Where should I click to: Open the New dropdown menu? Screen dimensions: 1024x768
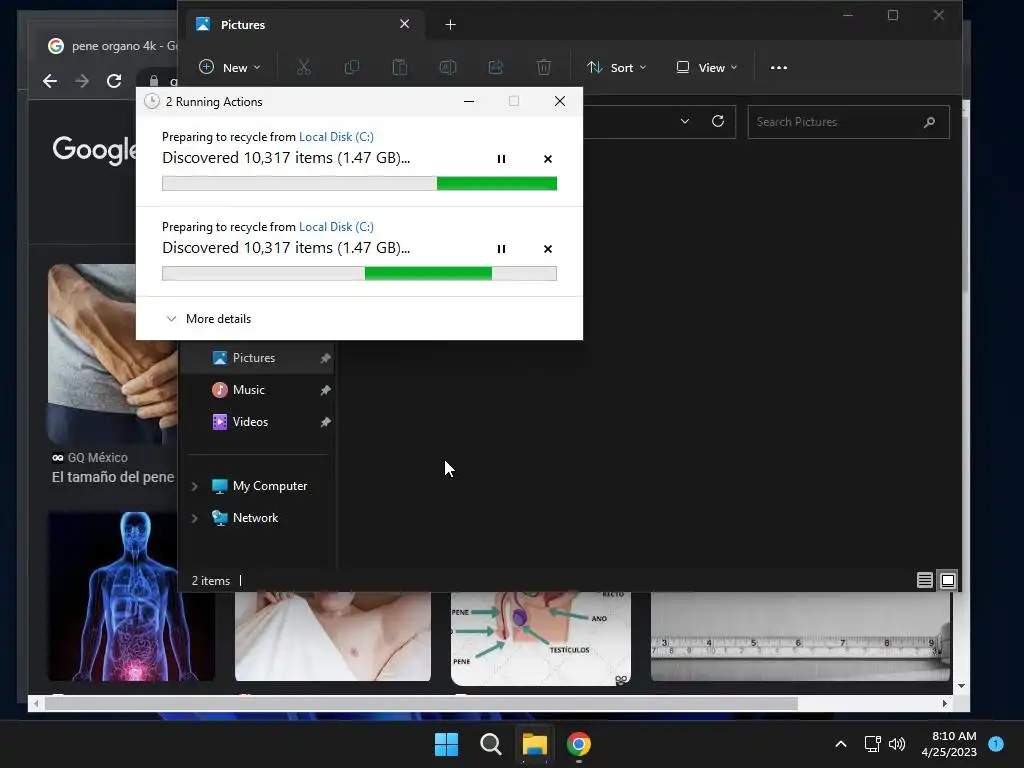tap(230, 67)
